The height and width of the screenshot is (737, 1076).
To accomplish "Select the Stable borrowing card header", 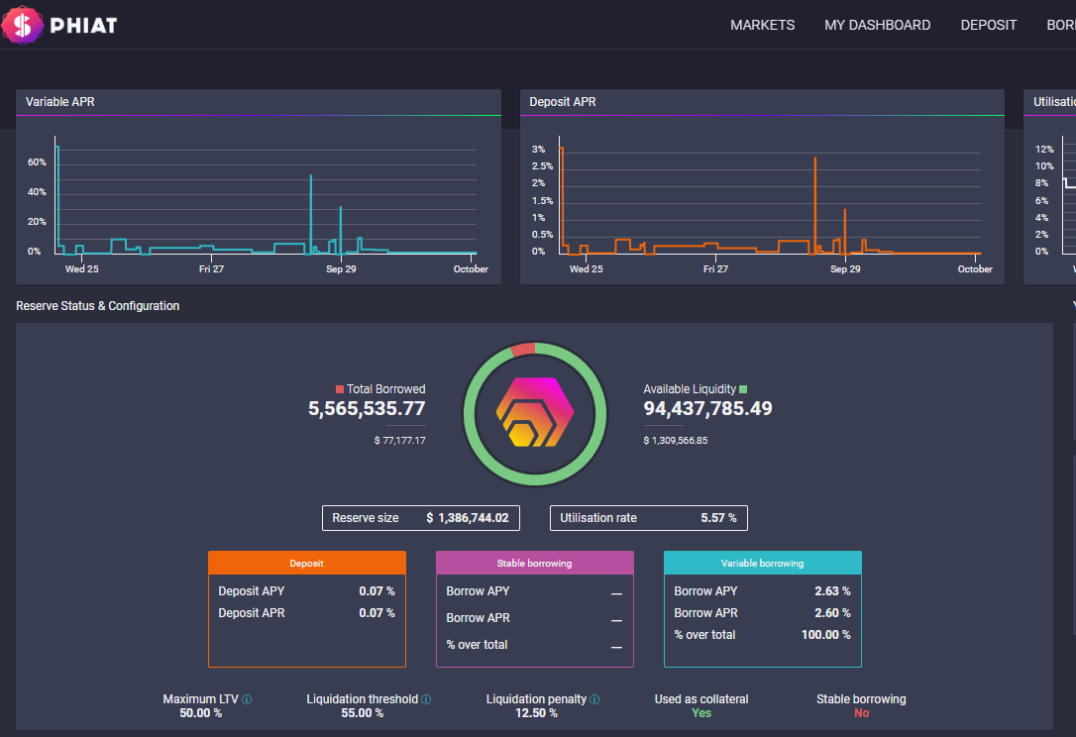I will (535, 563).
